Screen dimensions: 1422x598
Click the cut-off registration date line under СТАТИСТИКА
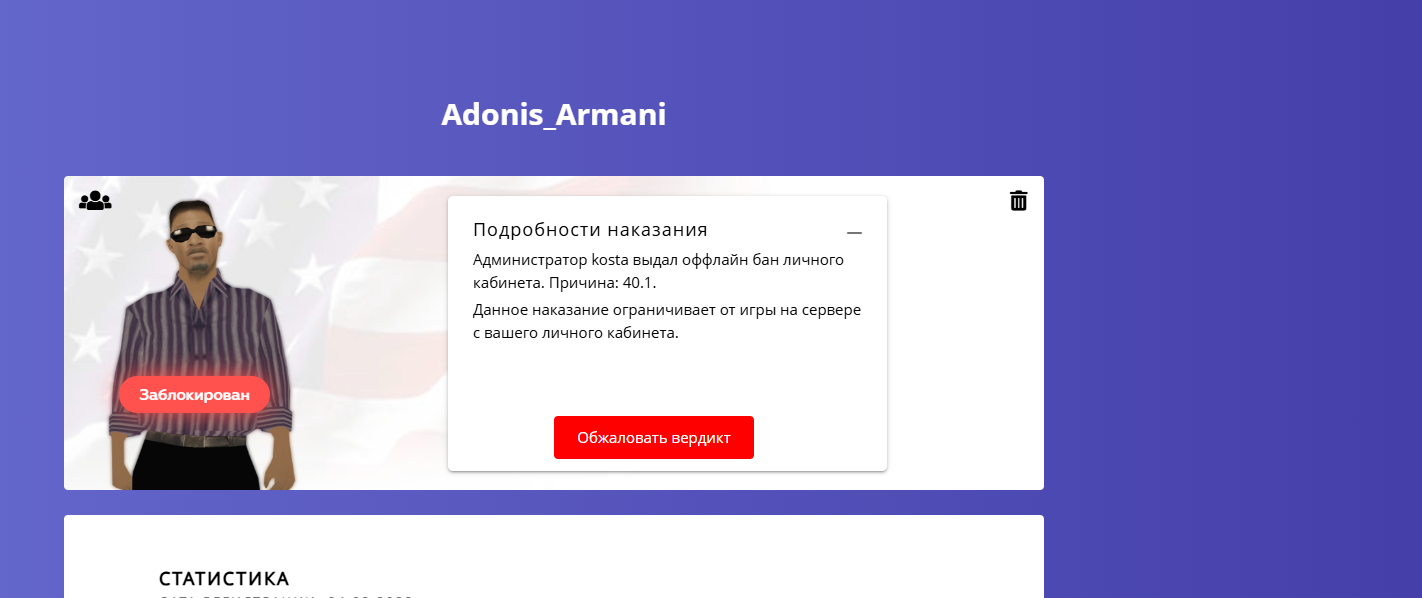285,596
